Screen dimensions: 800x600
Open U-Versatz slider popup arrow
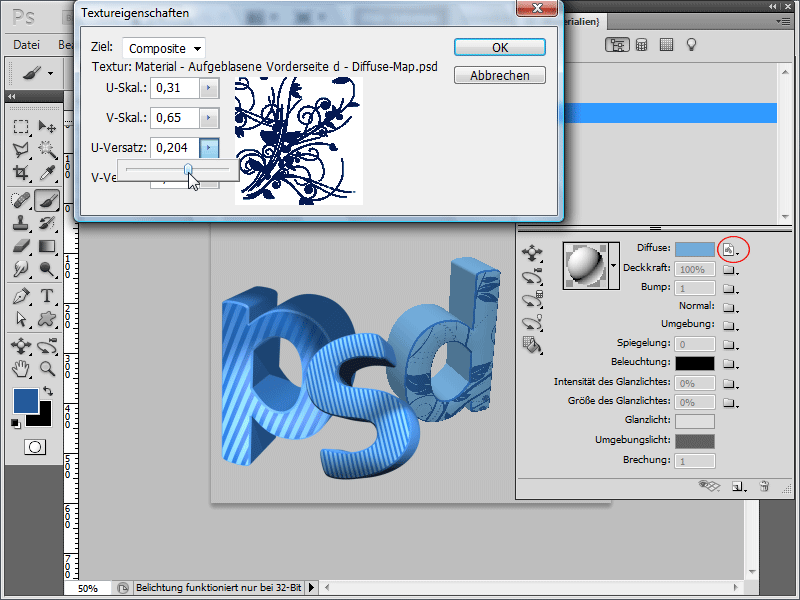click(209, 148)
